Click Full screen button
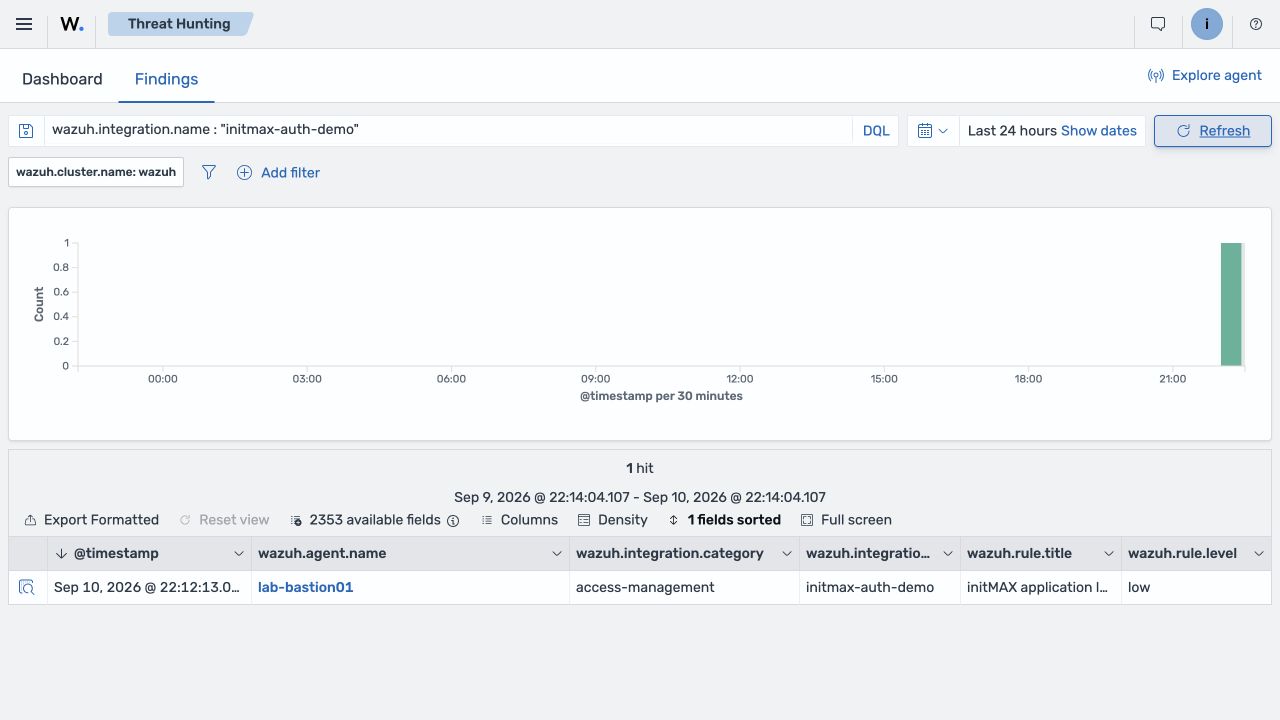The width and height of the screenshot is (1280, 720). (846, 520)
